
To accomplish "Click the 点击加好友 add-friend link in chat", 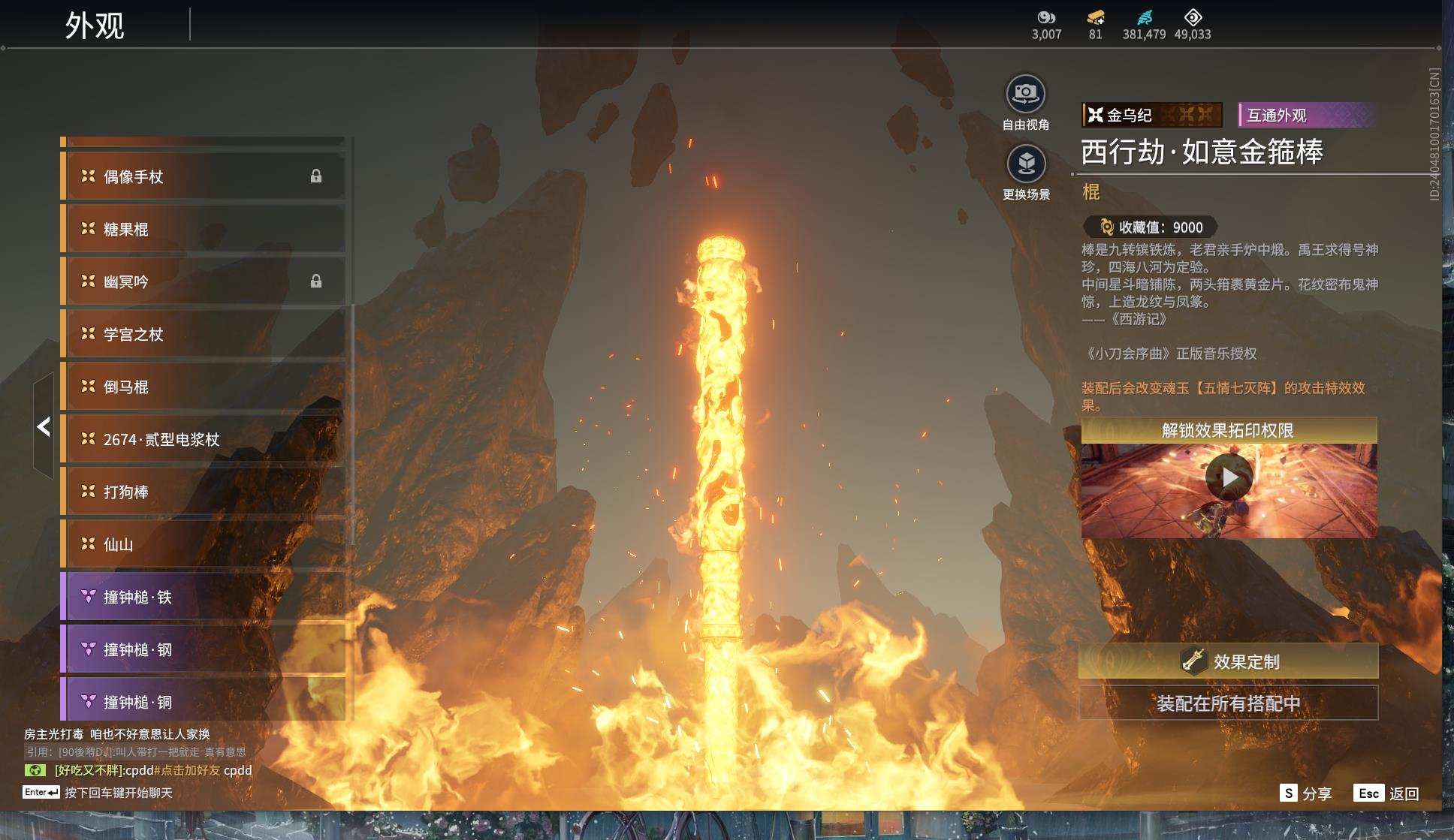I will click(187, 770).
